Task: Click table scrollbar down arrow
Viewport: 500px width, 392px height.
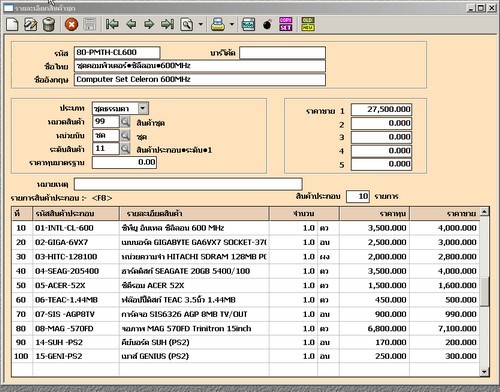Action: [485, 371]
